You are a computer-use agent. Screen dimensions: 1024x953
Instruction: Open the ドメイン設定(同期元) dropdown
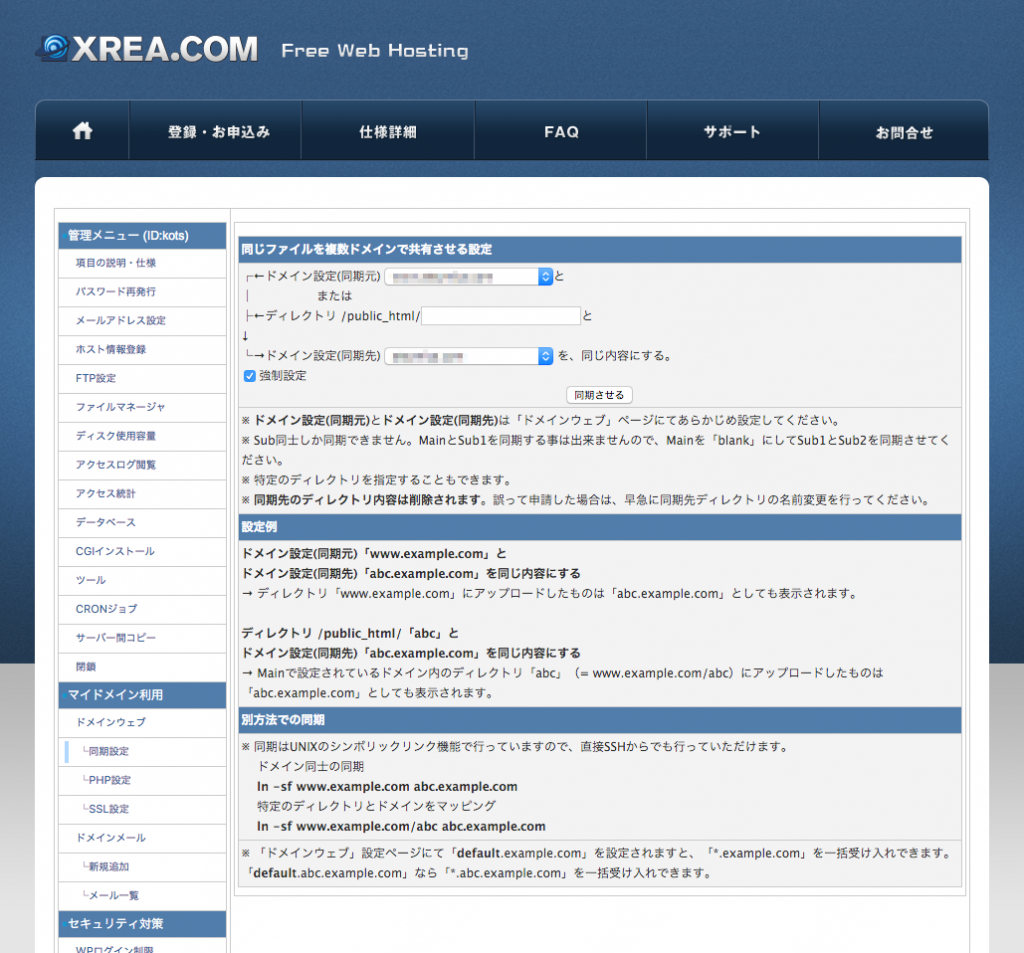click(468, 277)
